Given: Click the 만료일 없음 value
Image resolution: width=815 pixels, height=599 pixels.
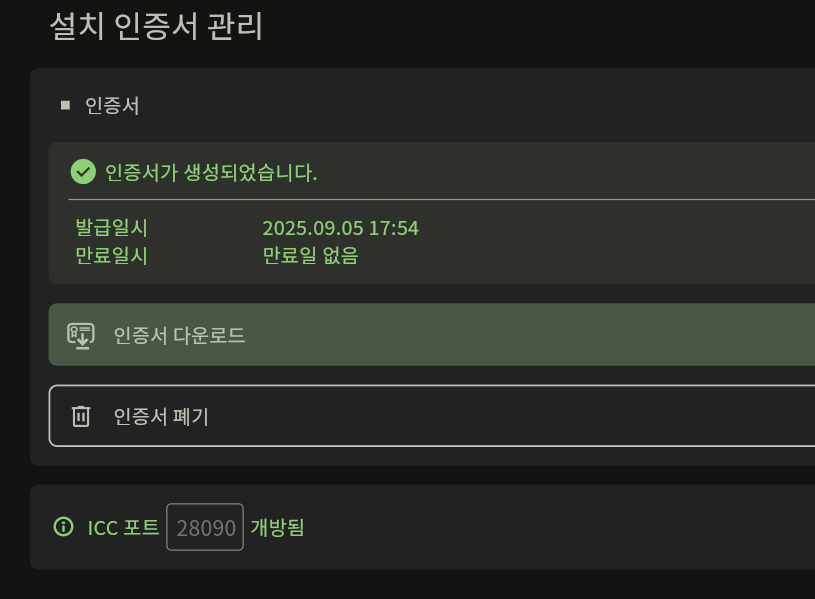Looking at the screenshot, I should click(x=310, y=255).
